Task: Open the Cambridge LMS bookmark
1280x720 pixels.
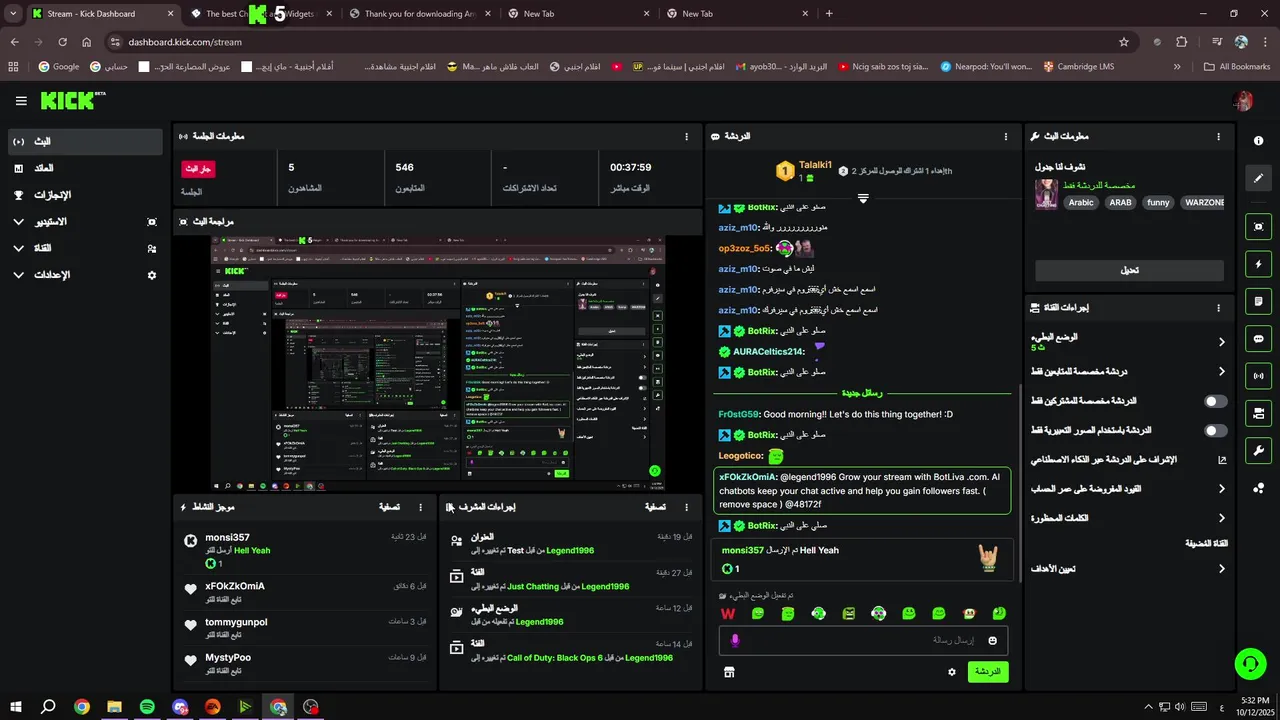Action: point(1078,66)
